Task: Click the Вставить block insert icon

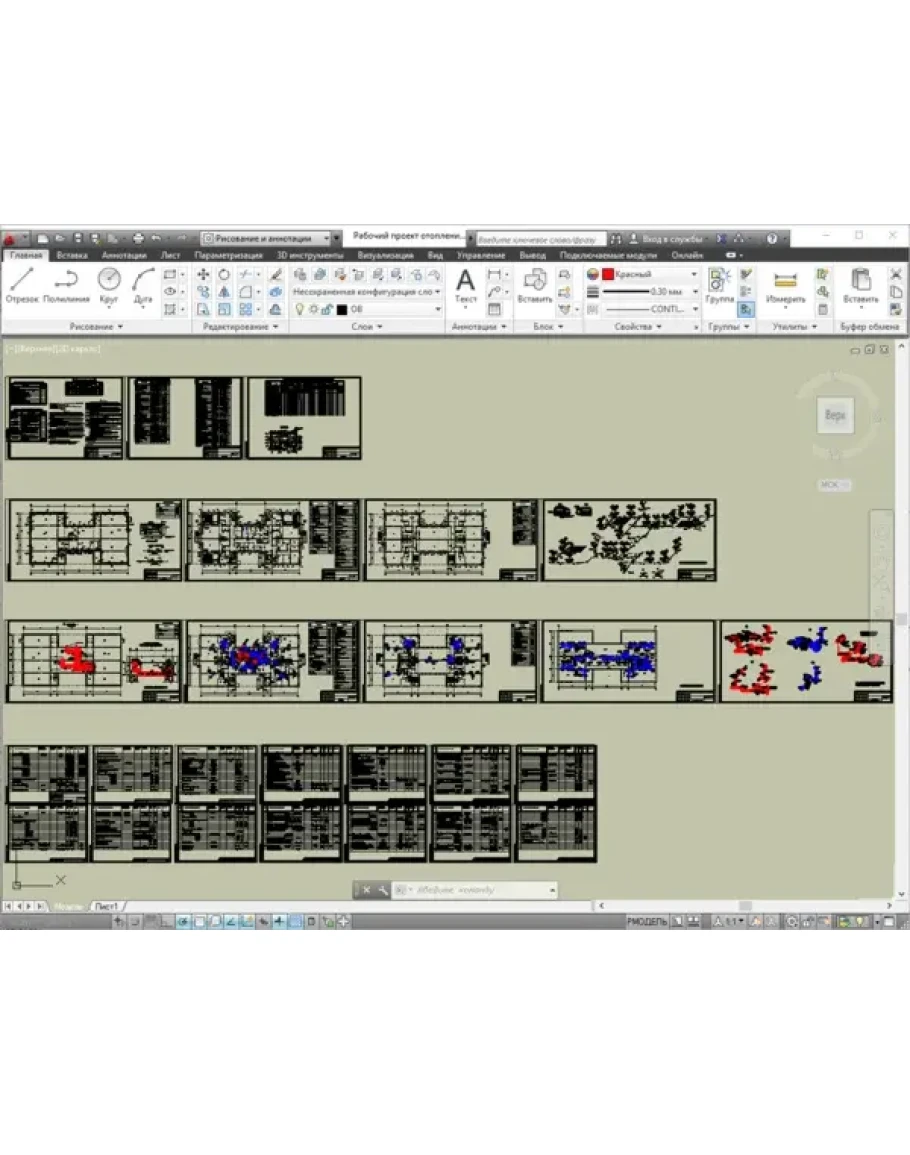Action: point(535,283)
